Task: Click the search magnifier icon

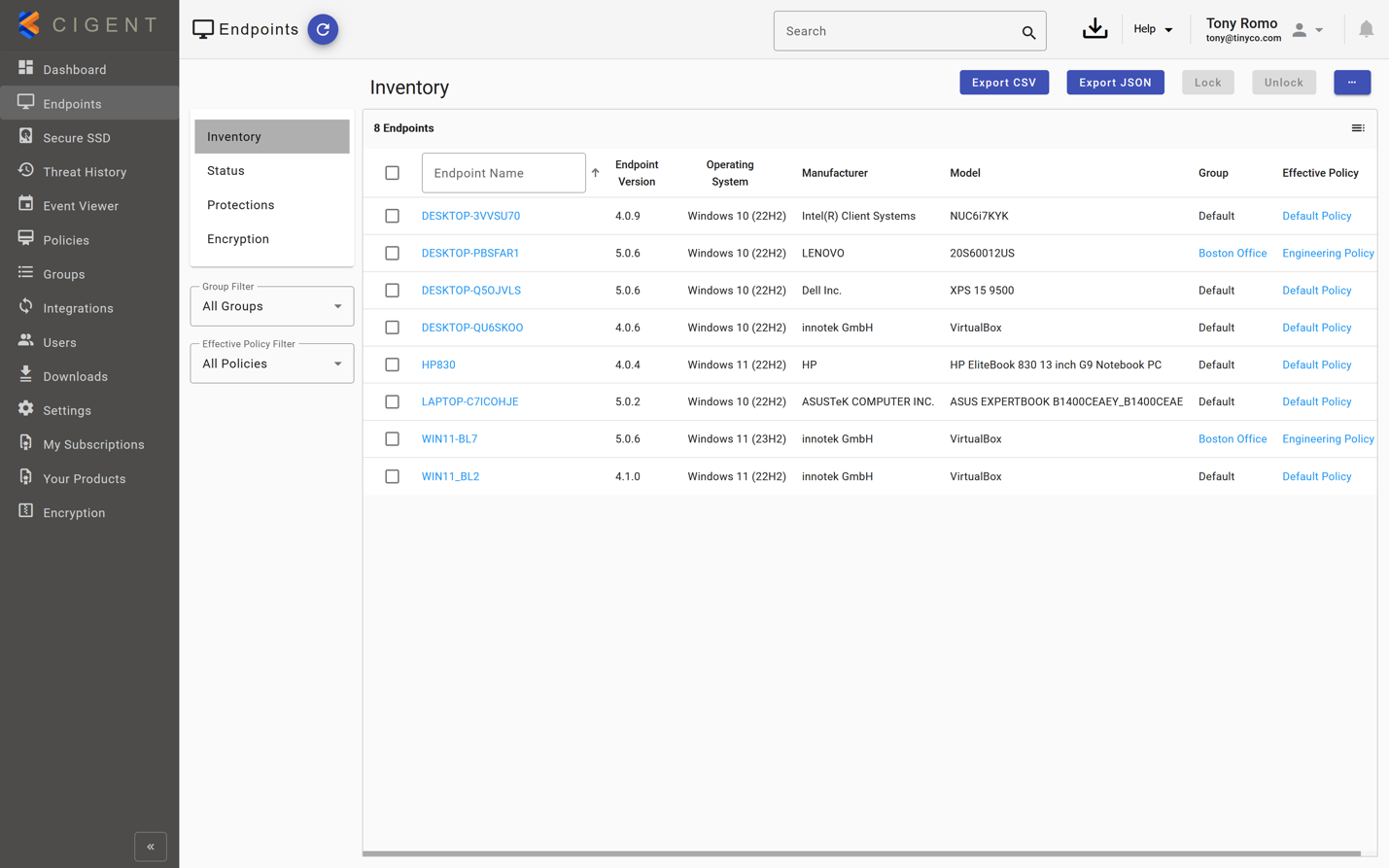Action: coord(1028,32)
